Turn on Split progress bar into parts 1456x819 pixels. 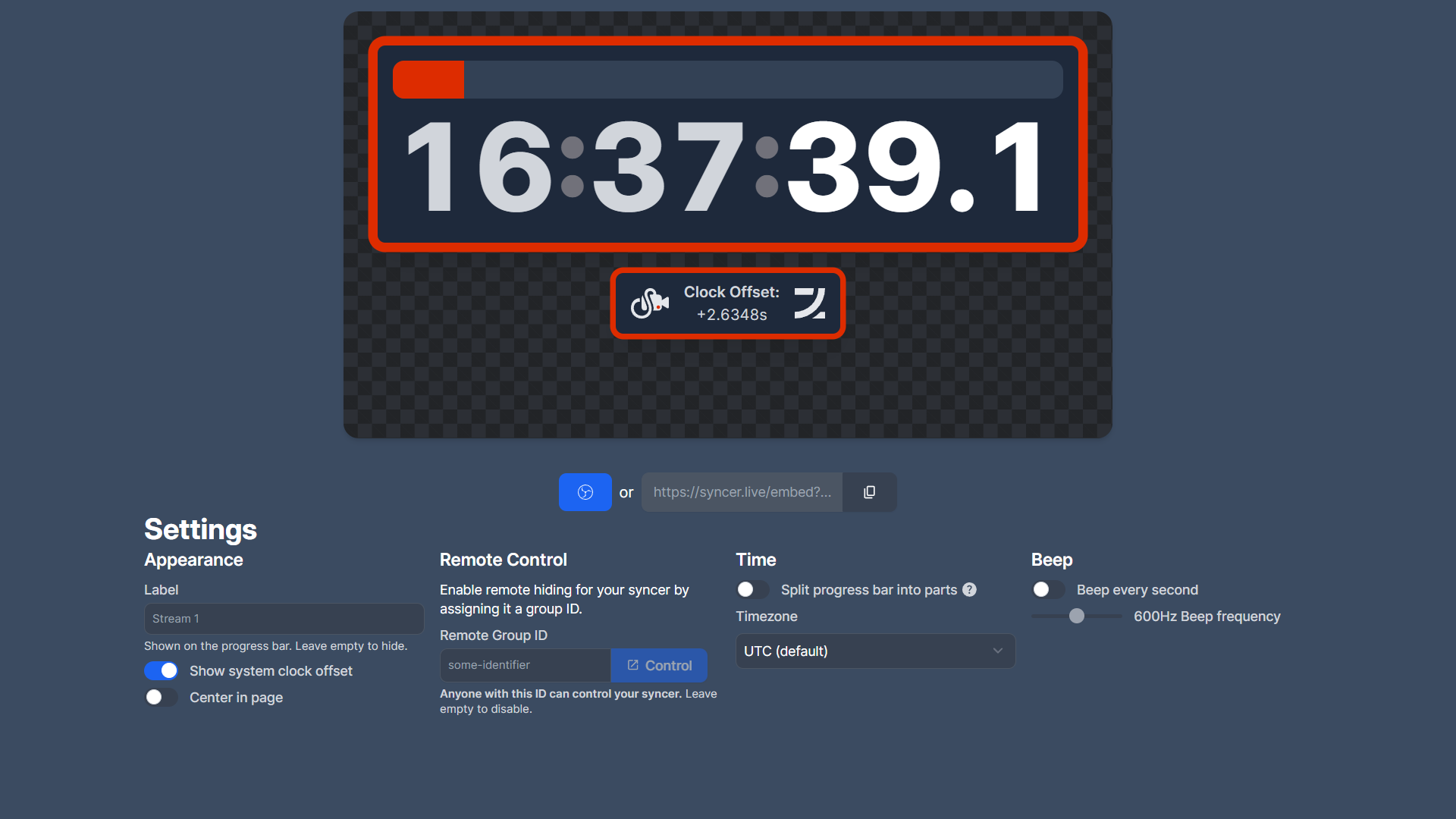click(x=752, y=590)
